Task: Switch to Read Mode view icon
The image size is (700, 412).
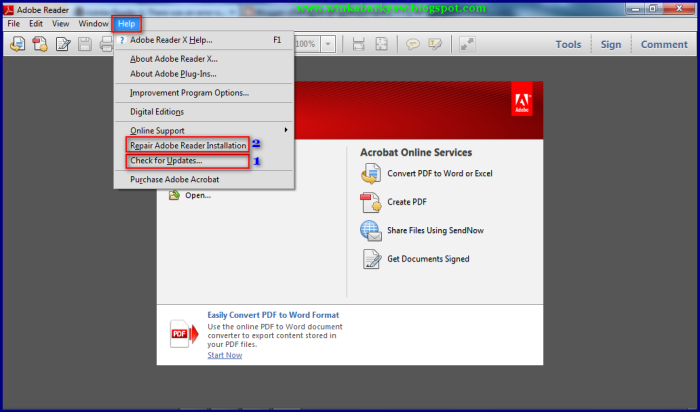Action: (468, 44)
